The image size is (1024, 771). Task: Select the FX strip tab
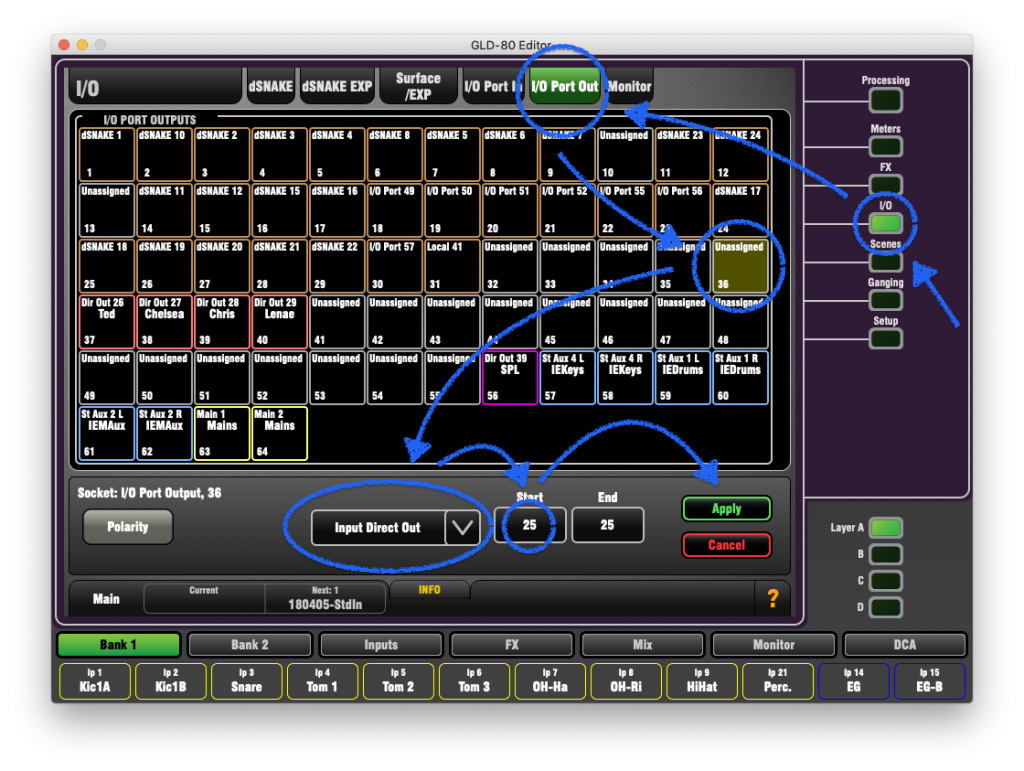coord(512,645)
